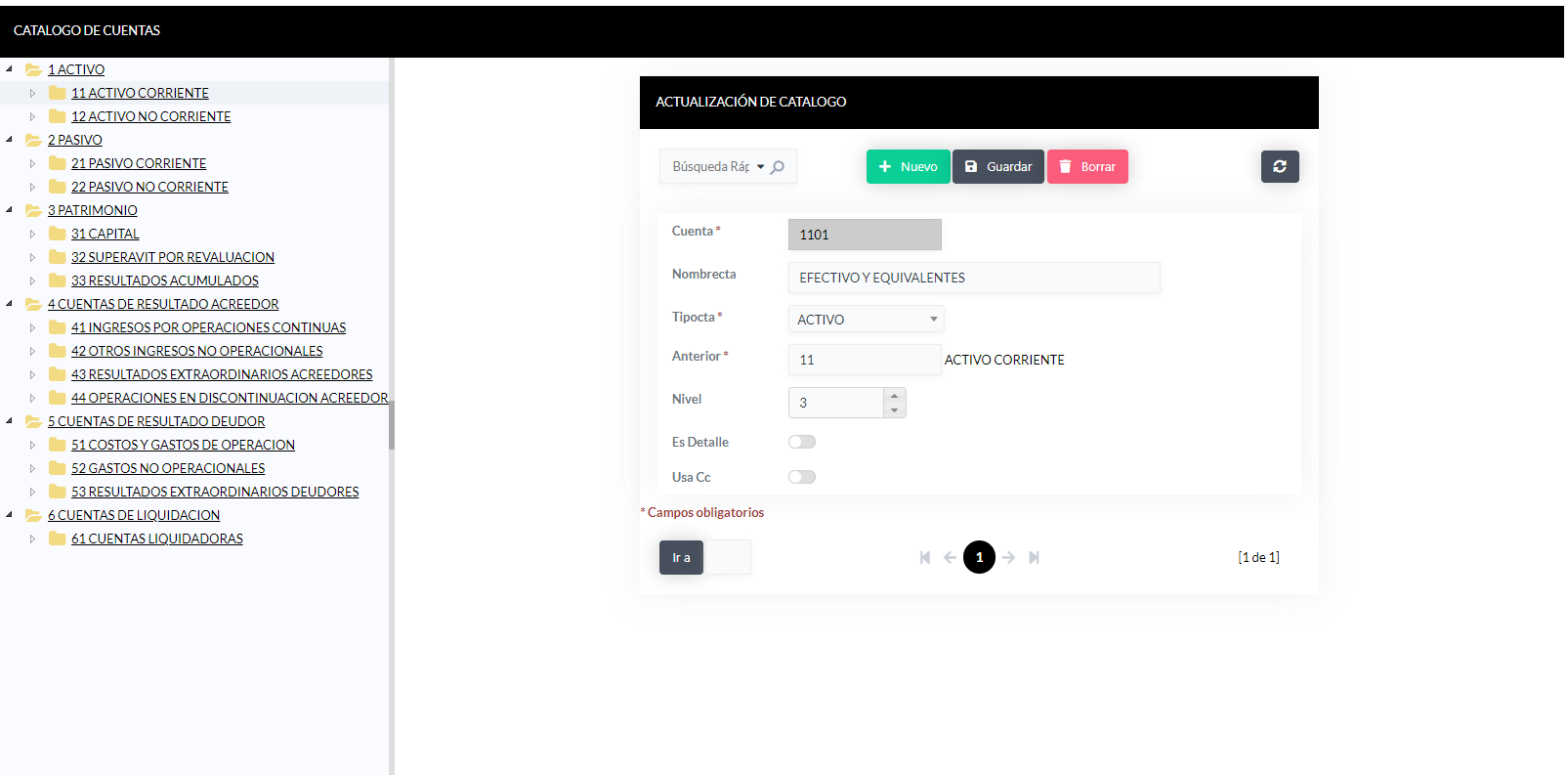Jump to the last page arrow
The height and width of the screenshot is (775, 1568).
(1034, 557)
